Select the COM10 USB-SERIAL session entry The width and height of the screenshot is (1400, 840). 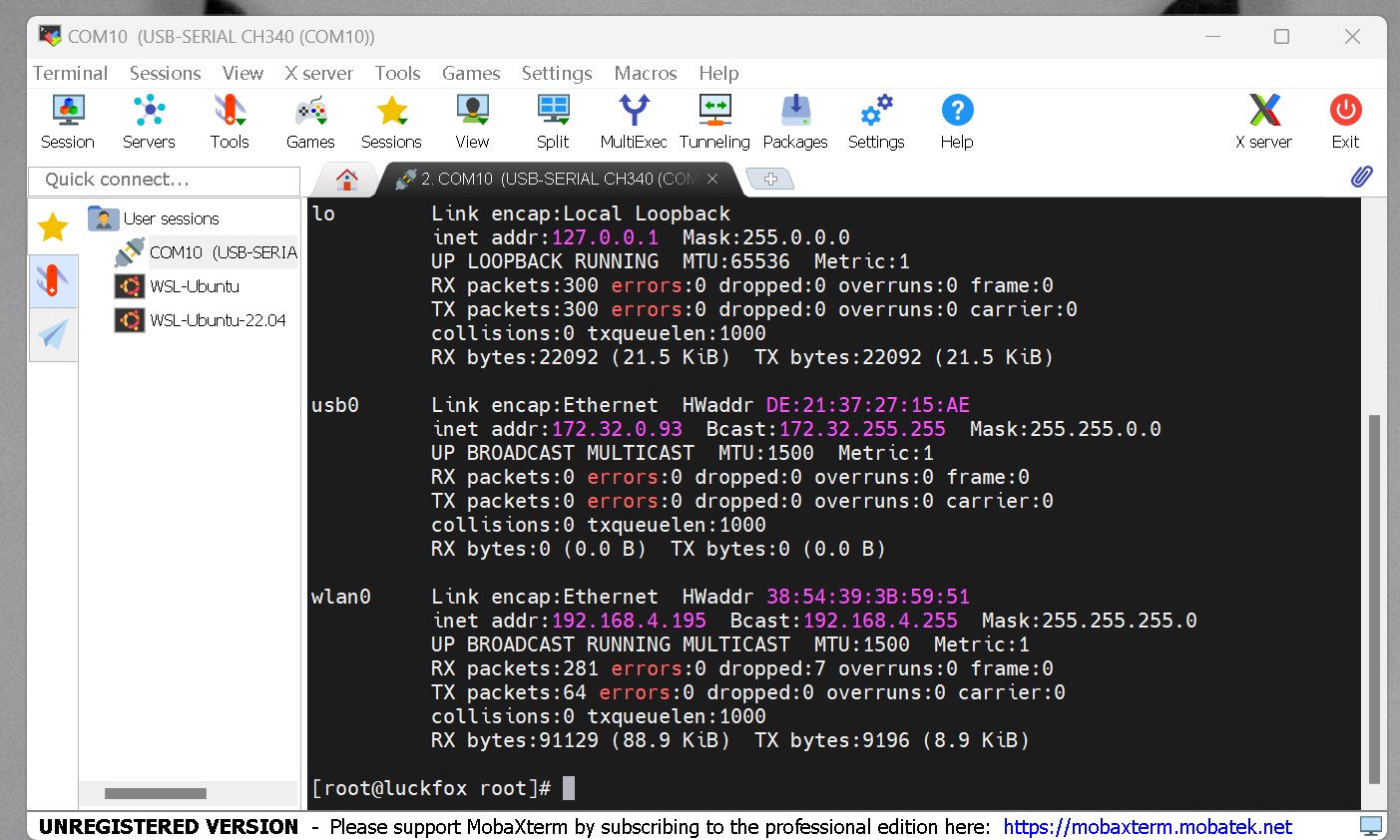[207, 252]
